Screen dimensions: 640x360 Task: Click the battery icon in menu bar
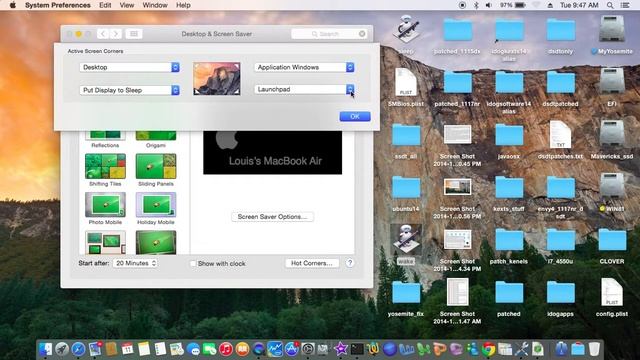coord(520,5)
